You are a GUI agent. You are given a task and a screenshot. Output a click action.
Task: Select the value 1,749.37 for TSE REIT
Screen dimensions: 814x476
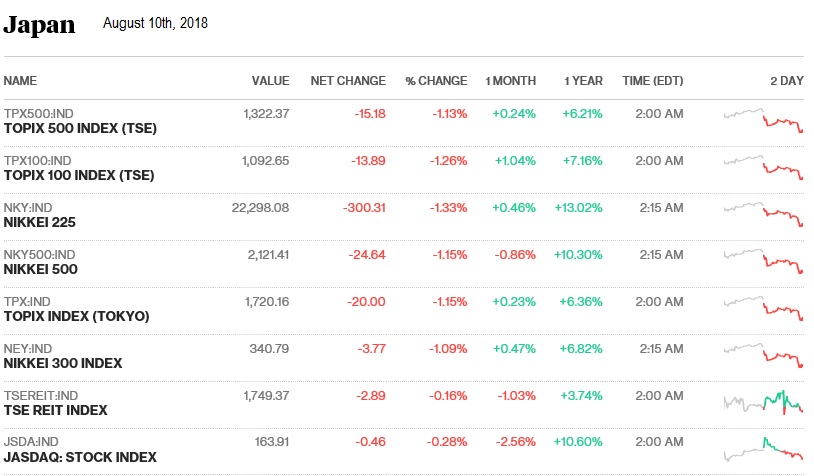click(x=266, y=396)
